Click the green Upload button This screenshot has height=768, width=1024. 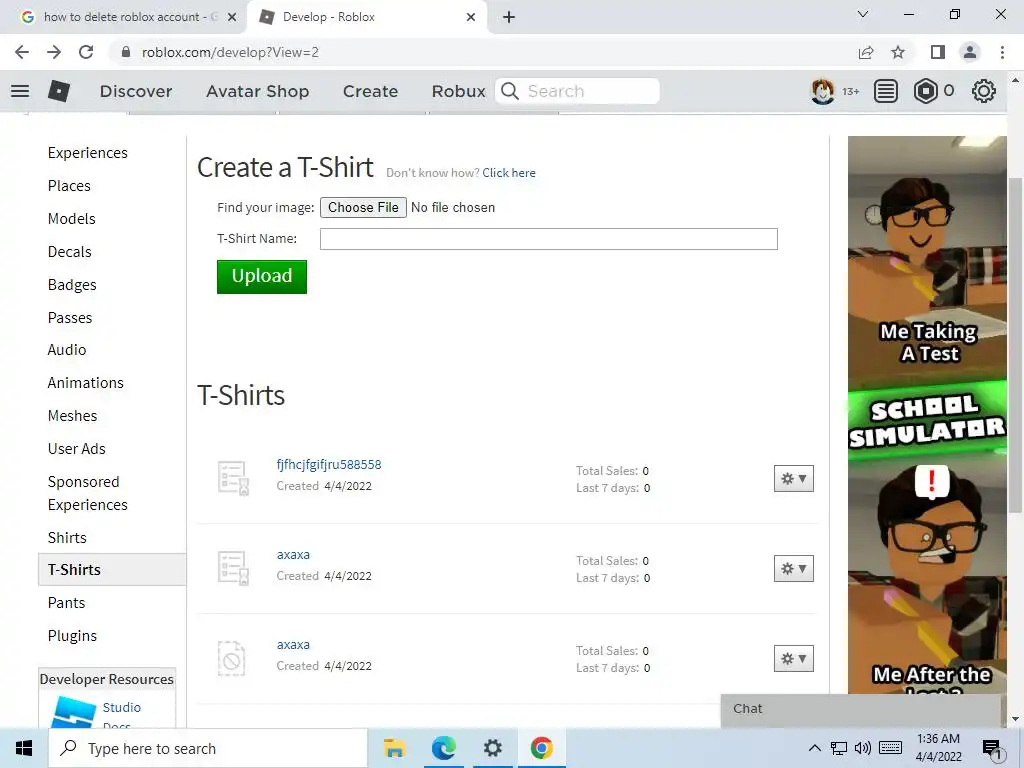point(262,276)
